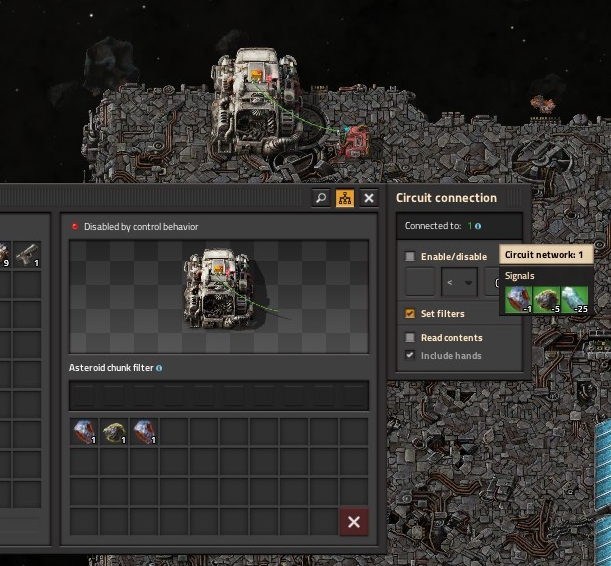
Task: Click the red combinator entity on platform
Action: coord(354,141)
